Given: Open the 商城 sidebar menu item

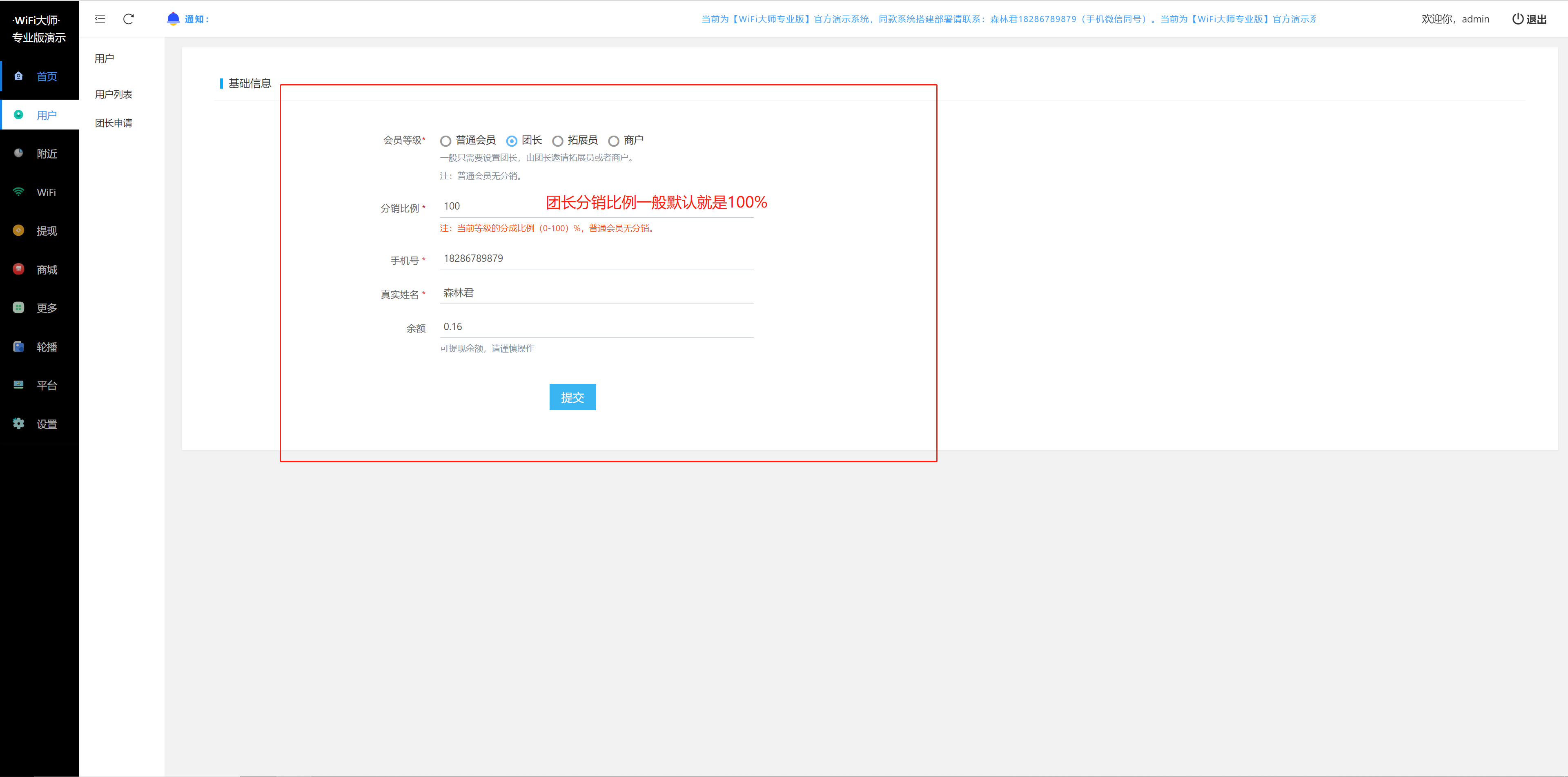Looking at the screenshot, I should point(40,269).
